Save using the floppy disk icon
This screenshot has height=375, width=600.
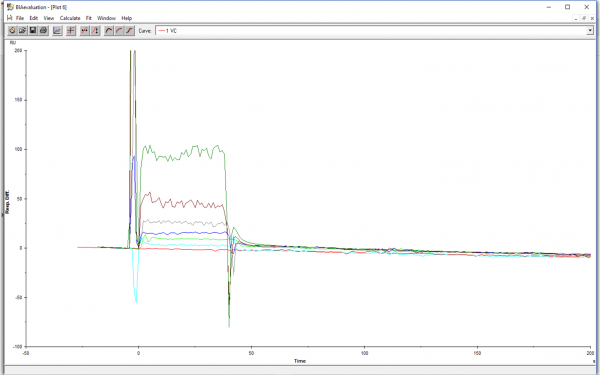click(33, 30)
